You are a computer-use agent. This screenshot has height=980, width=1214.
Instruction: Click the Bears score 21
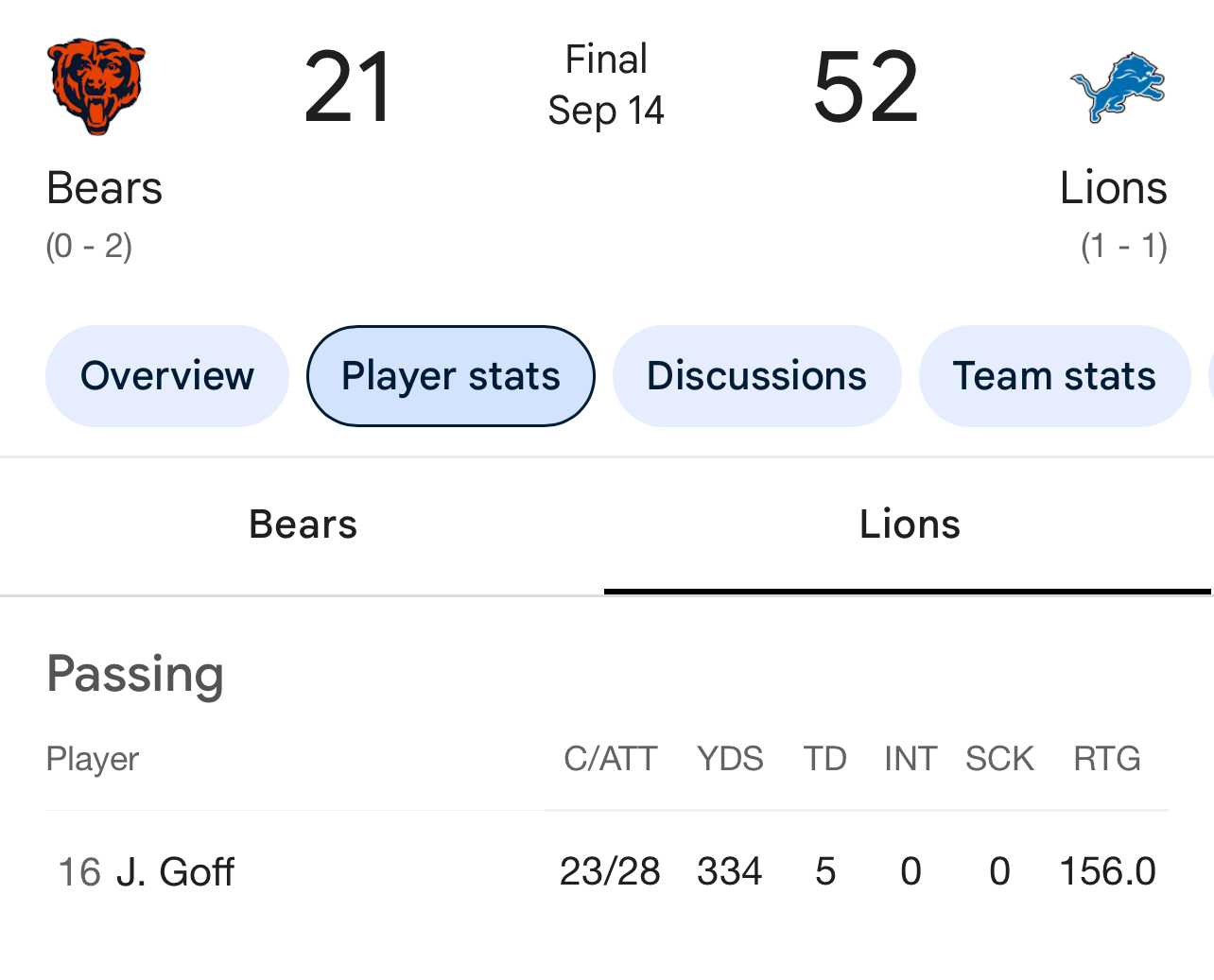click(348, 88)
